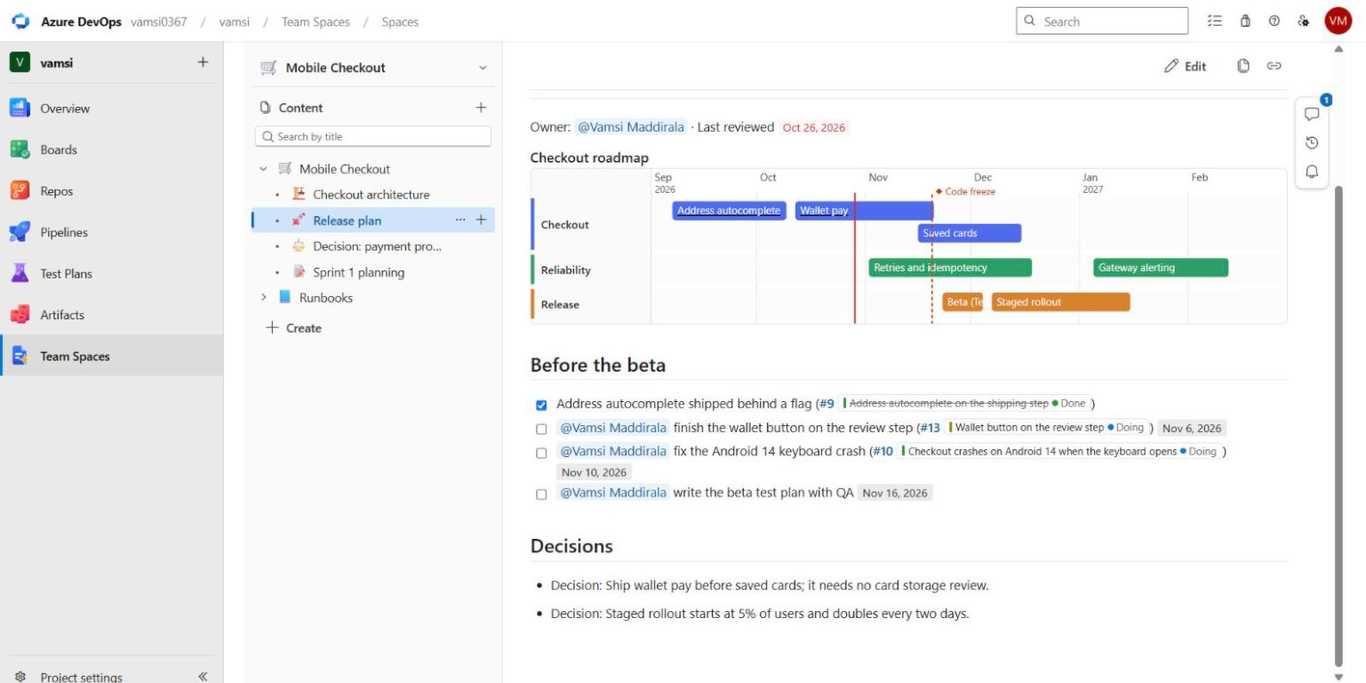1366x683 pixels.
Task: Check the Android 14 keyboard crash task
Action: [541, 453]
